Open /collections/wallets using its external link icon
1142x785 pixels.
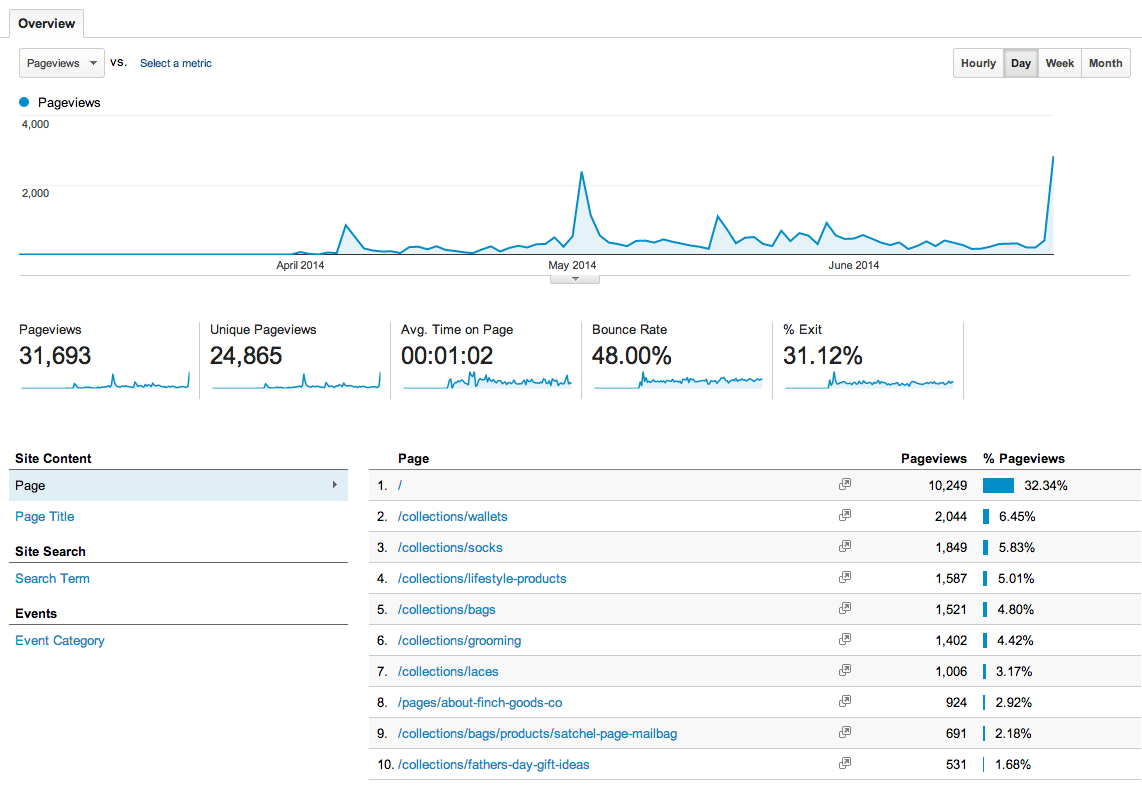(845, 515)
